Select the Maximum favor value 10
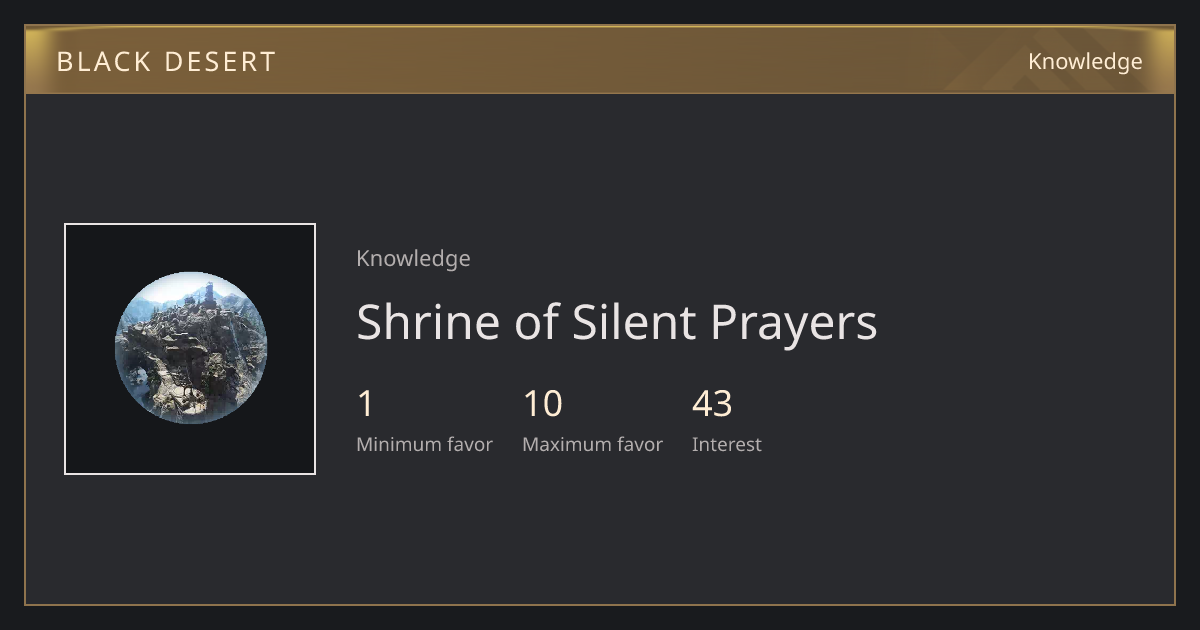The width and height of the screenshot is (1200, 630). [543, 404]
